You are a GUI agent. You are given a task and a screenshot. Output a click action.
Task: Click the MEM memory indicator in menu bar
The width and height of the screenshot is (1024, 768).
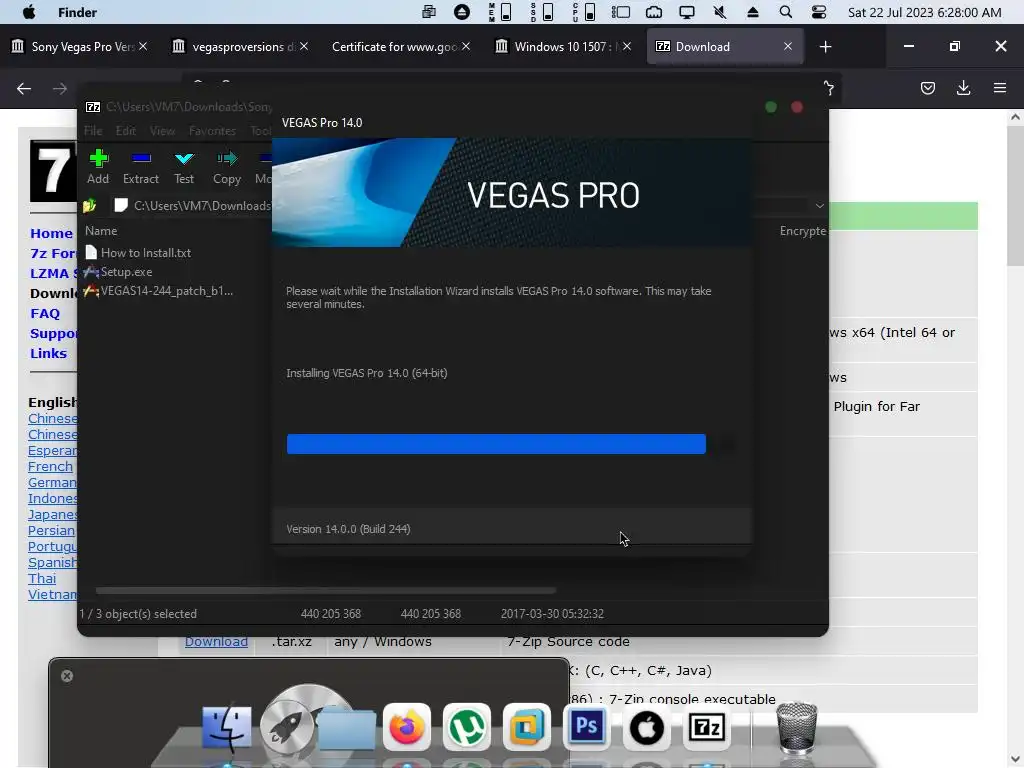(500, 12)
